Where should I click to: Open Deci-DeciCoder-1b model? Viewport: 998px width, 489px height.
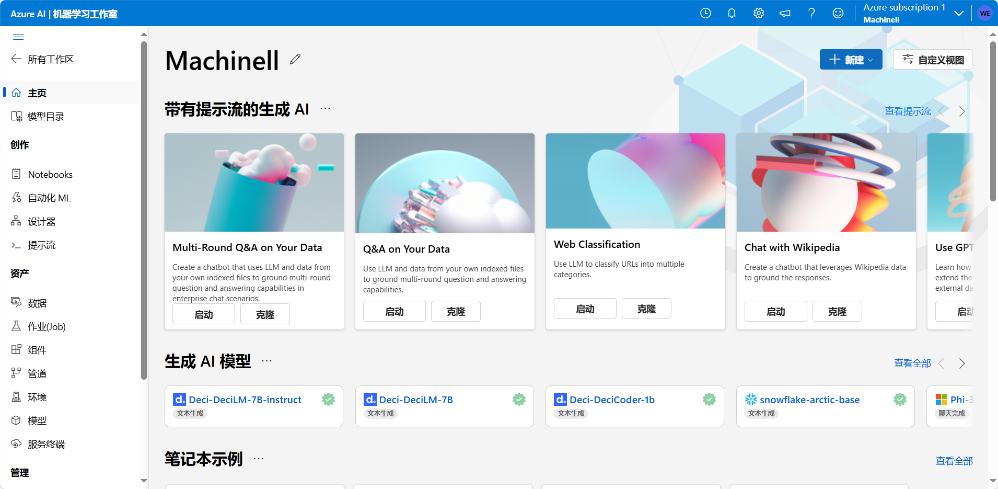point(612,400)
